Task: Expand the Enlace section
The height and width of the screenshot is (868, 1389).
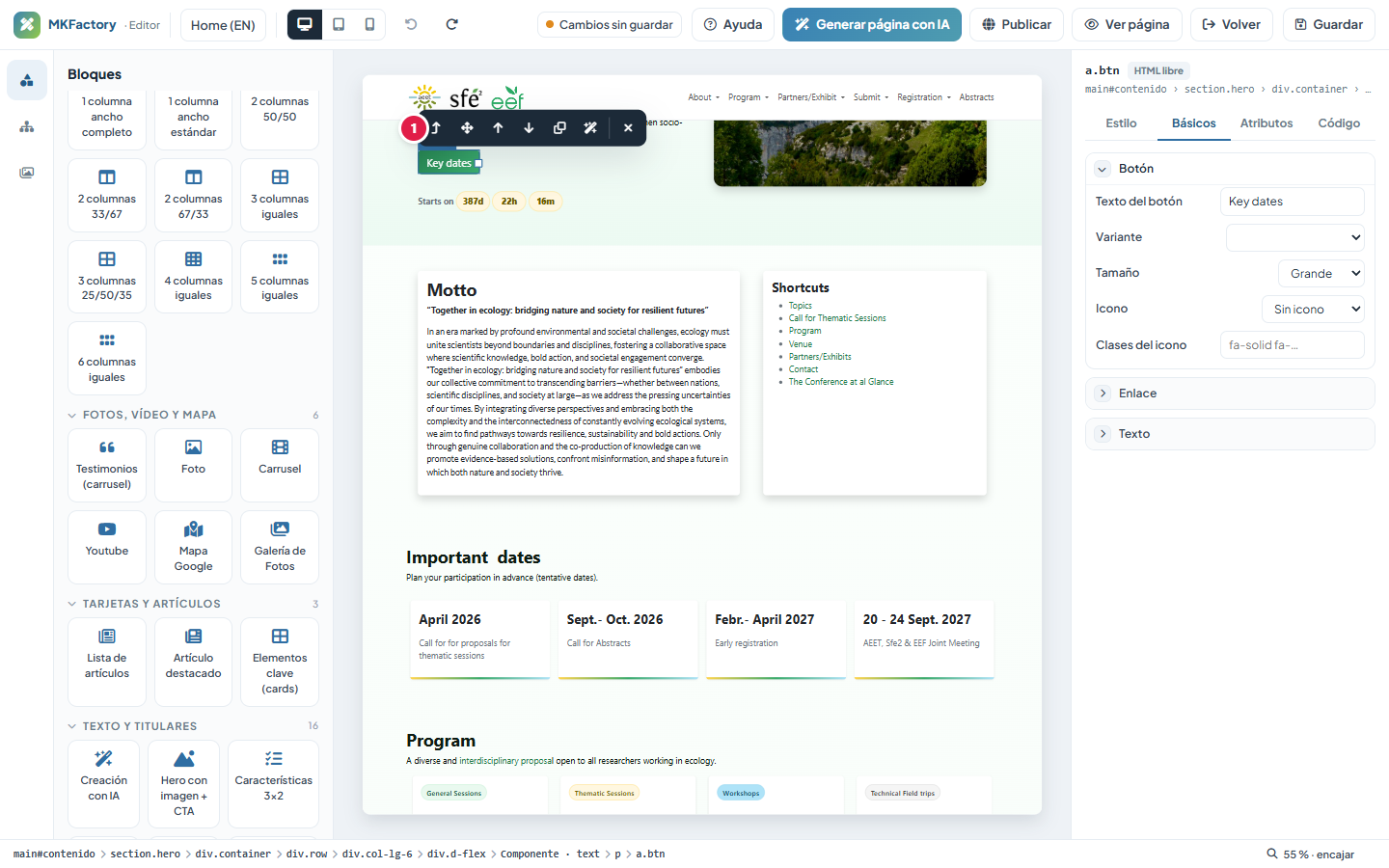Action: point(1230,393)
